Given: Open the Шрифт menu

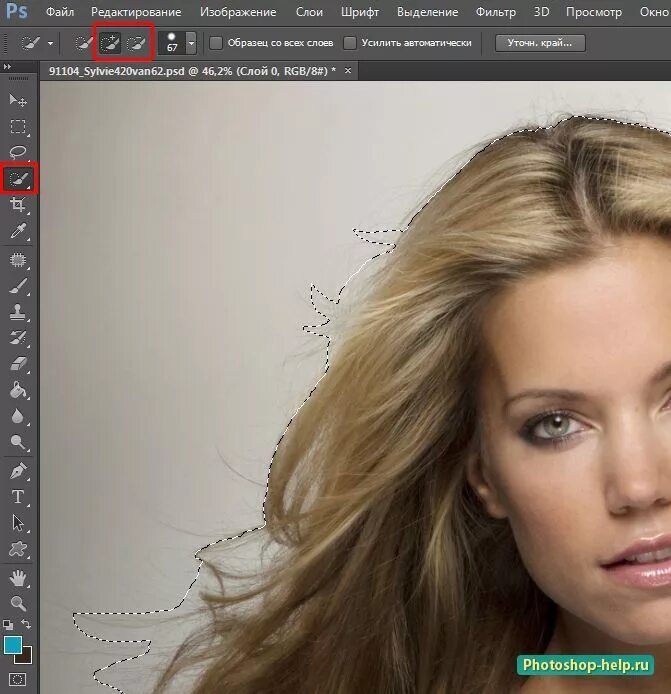Looking at the screenshot, I should pyautogui.click(x=359, y=12).
